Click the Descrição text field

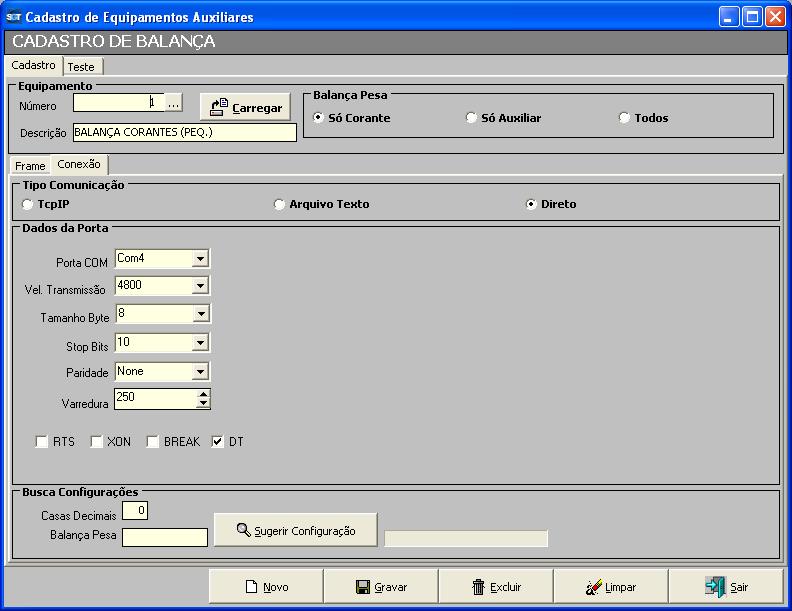(x=184, y=132)
